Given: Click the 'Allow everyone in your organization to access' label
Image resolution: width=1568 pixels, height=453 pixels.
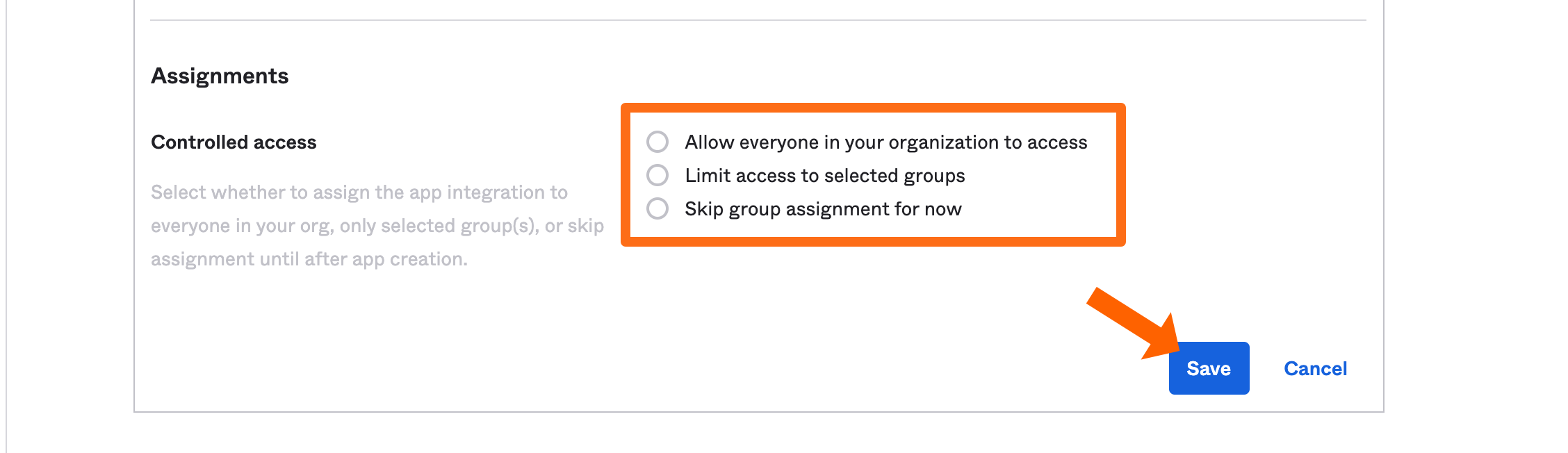Looking at the screenshot, I should pos(885,142).
